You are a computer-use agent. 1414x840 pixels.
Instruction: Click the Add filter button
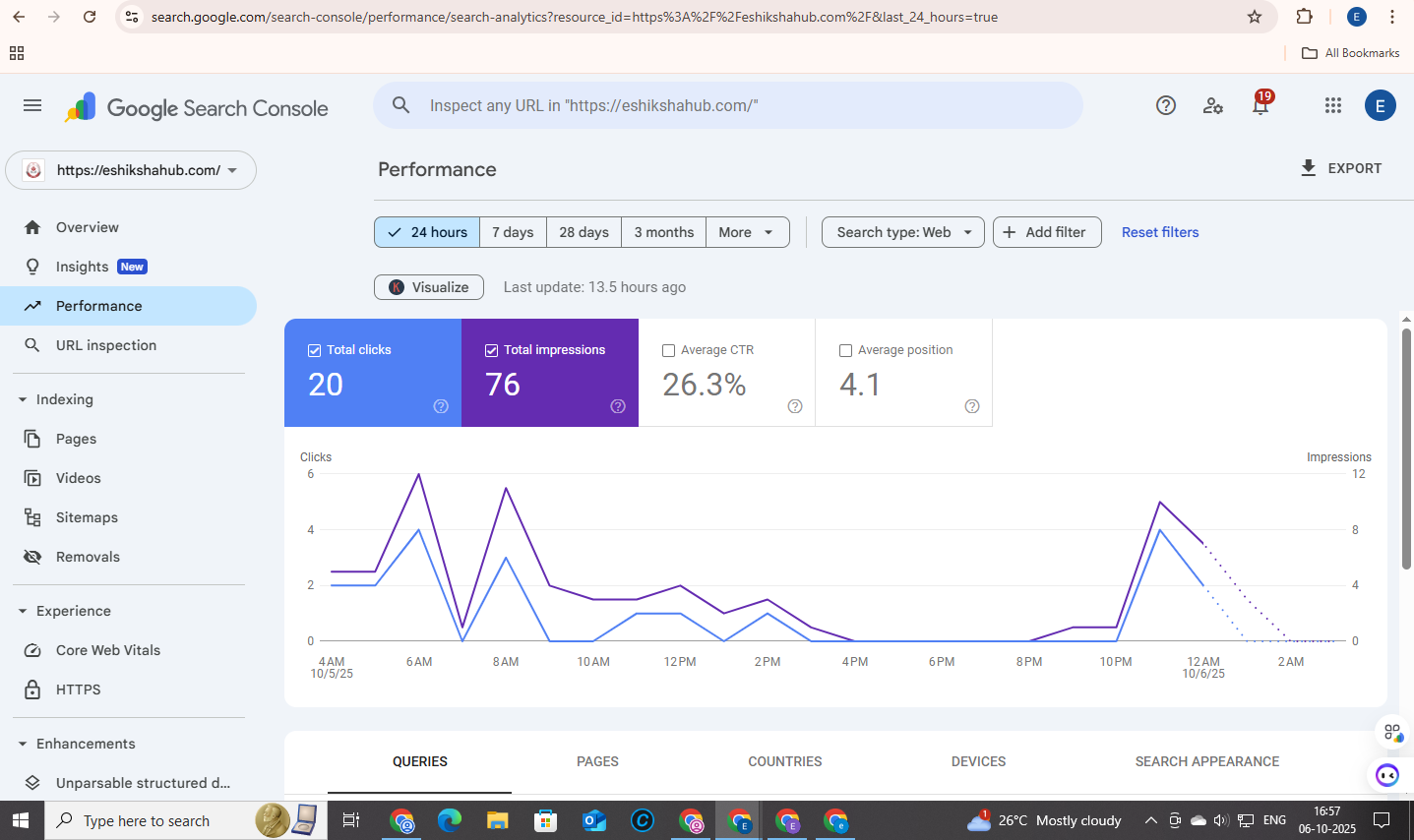(1046, 232)
